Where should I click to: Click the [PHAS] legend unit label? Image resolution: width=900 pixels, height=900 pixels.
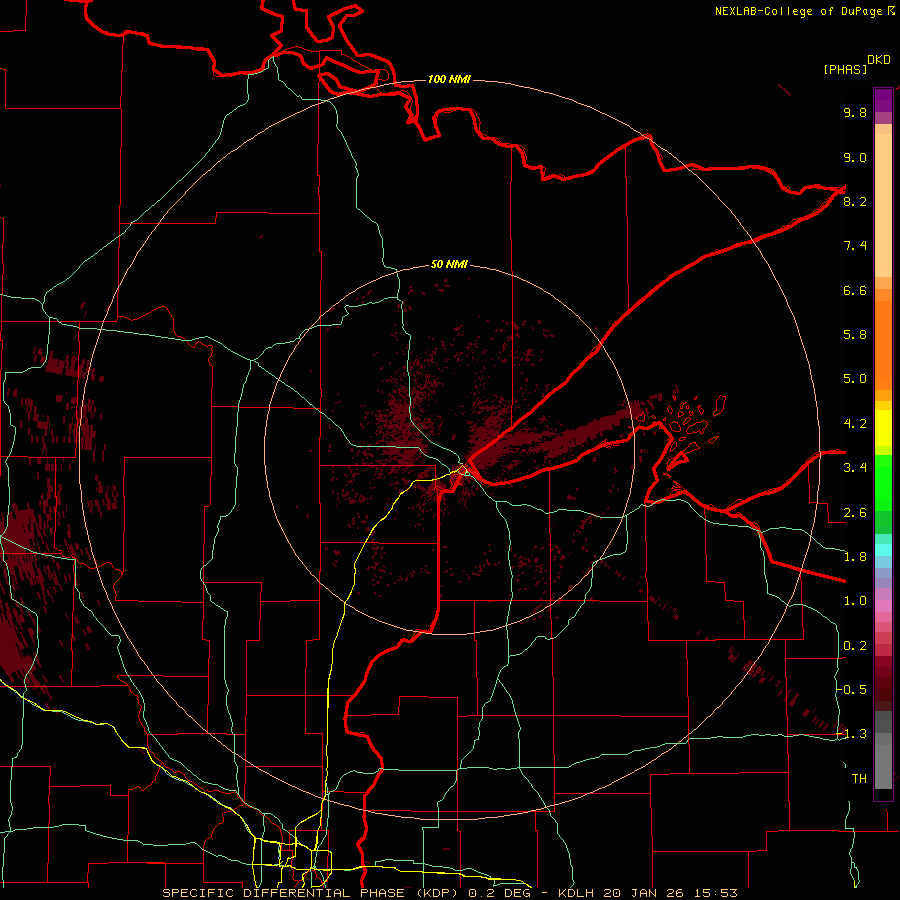[845, 69]
